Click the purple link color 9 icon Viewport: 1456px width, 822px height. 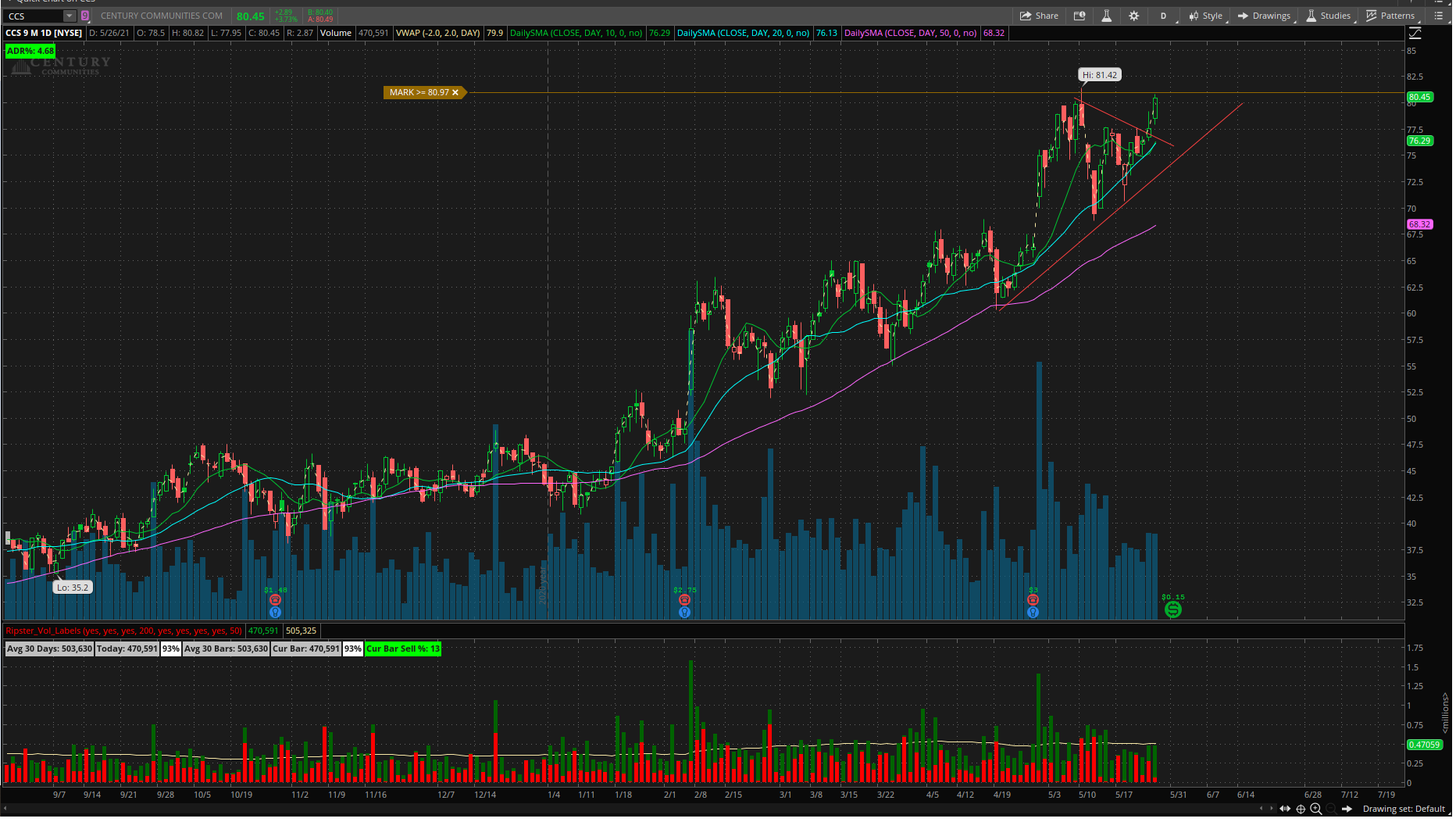pyautogui.click(x=85, y=16)
